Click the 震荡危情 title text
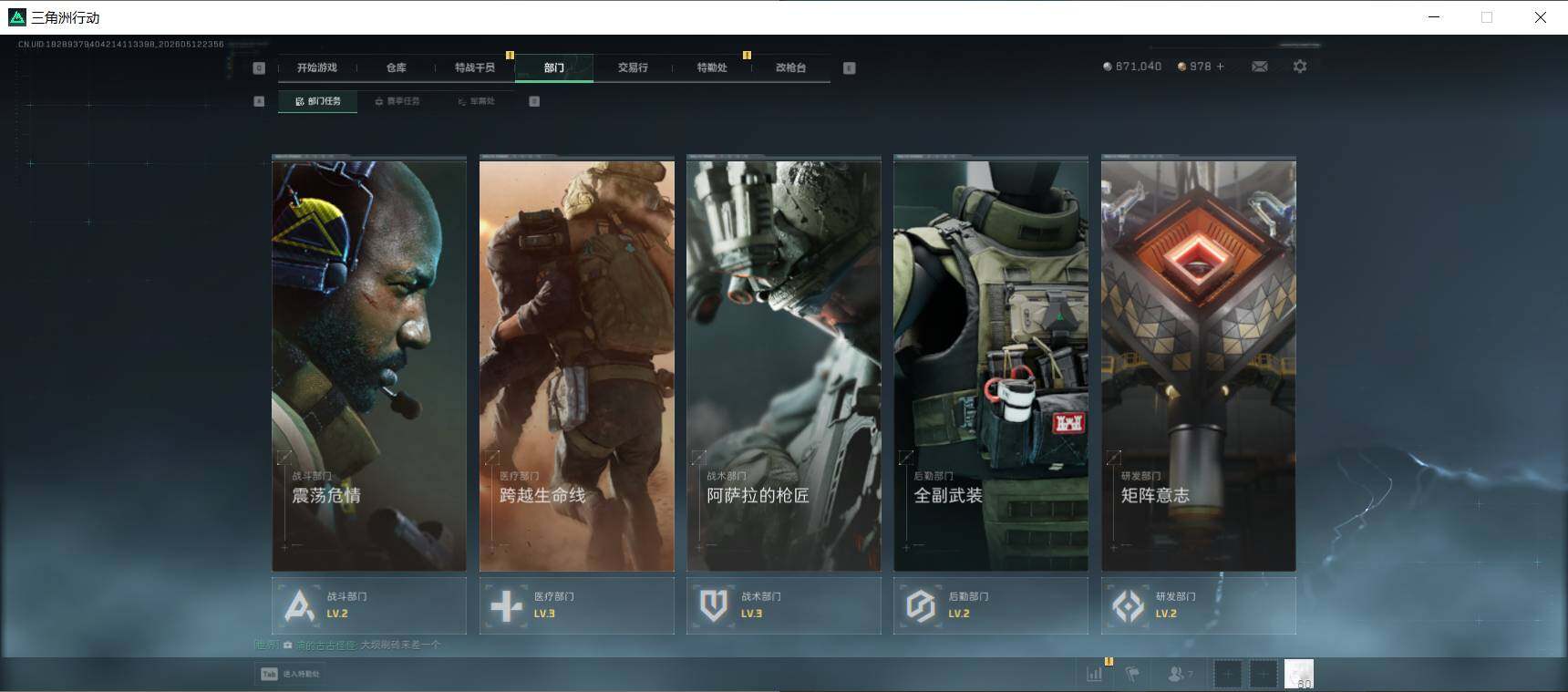 point(326,495)
